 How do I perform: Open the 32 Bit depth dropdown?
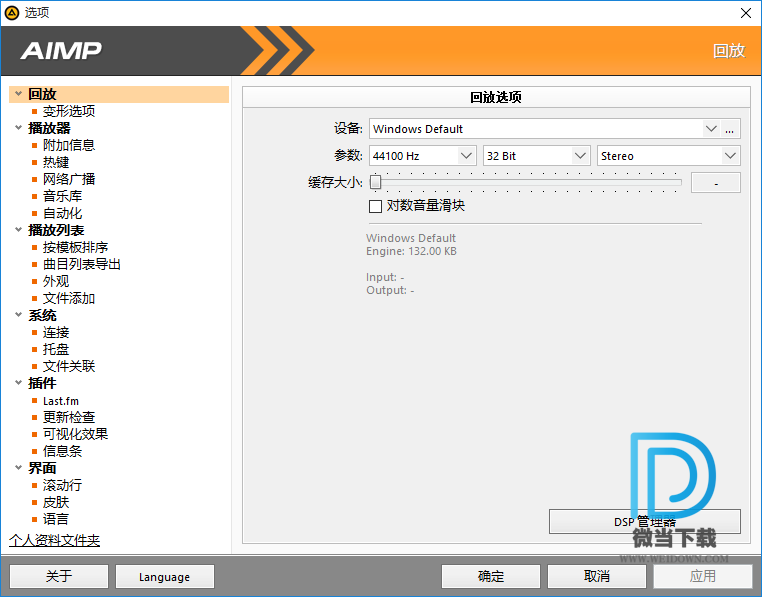pos(580,156)
